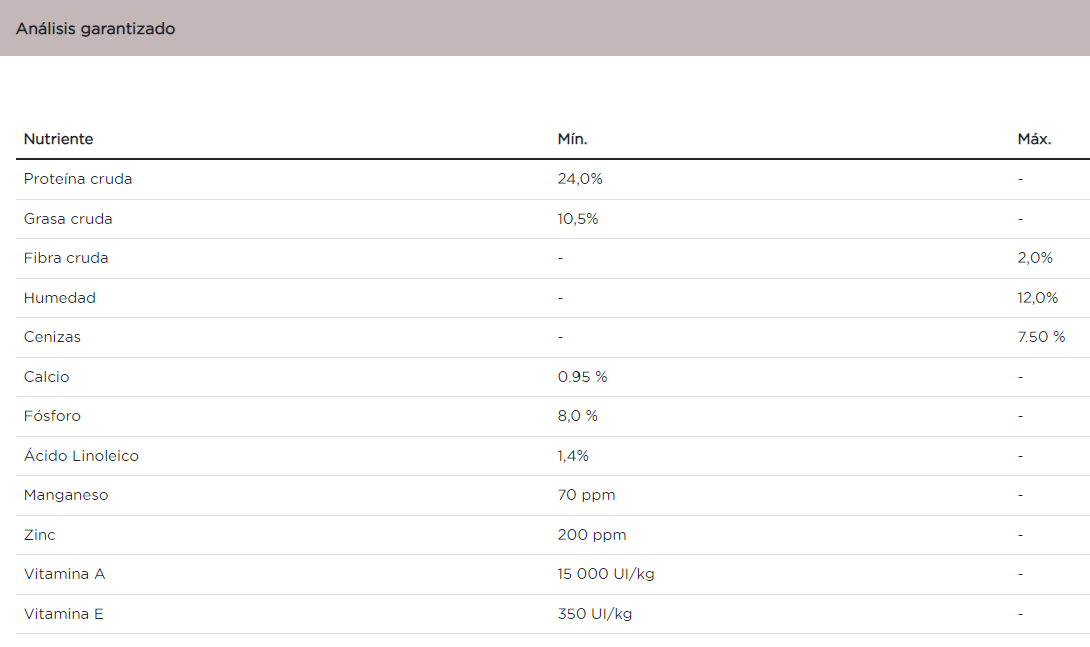This screenshot has width=1090, height=647.
Task: Select the Proteína cruda row label
Action: [x=78, y=179]
